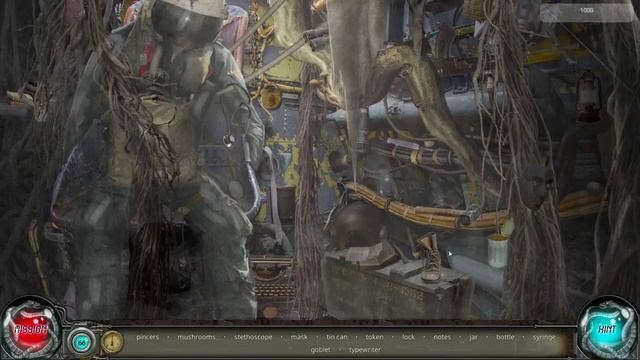640x360 pixels.
Task: Select 'lock' in the item list
Action: (408, 337)
